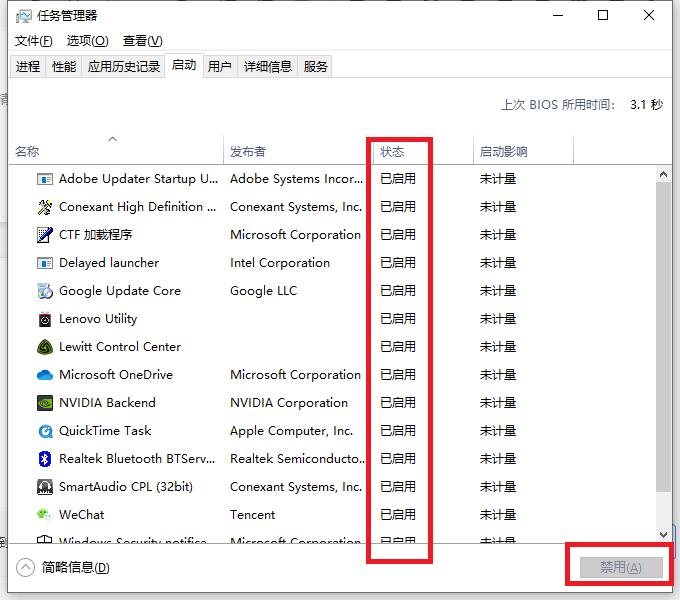Click the Conexant High Definition tools icon
680x600 pixels.
pos(45,207)
